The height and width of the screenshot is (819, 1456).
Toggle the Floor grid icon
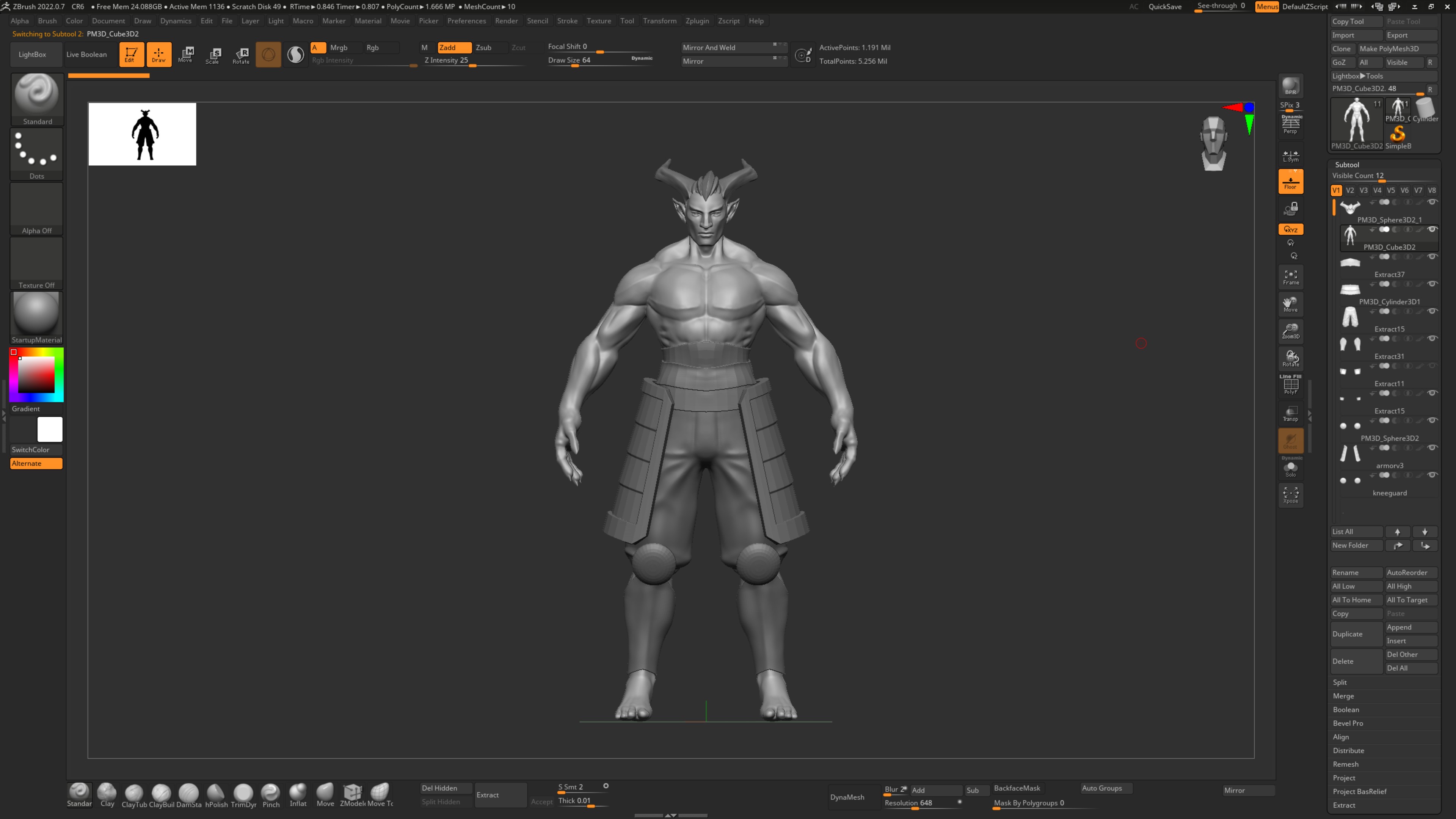[x=1290, y=182]
